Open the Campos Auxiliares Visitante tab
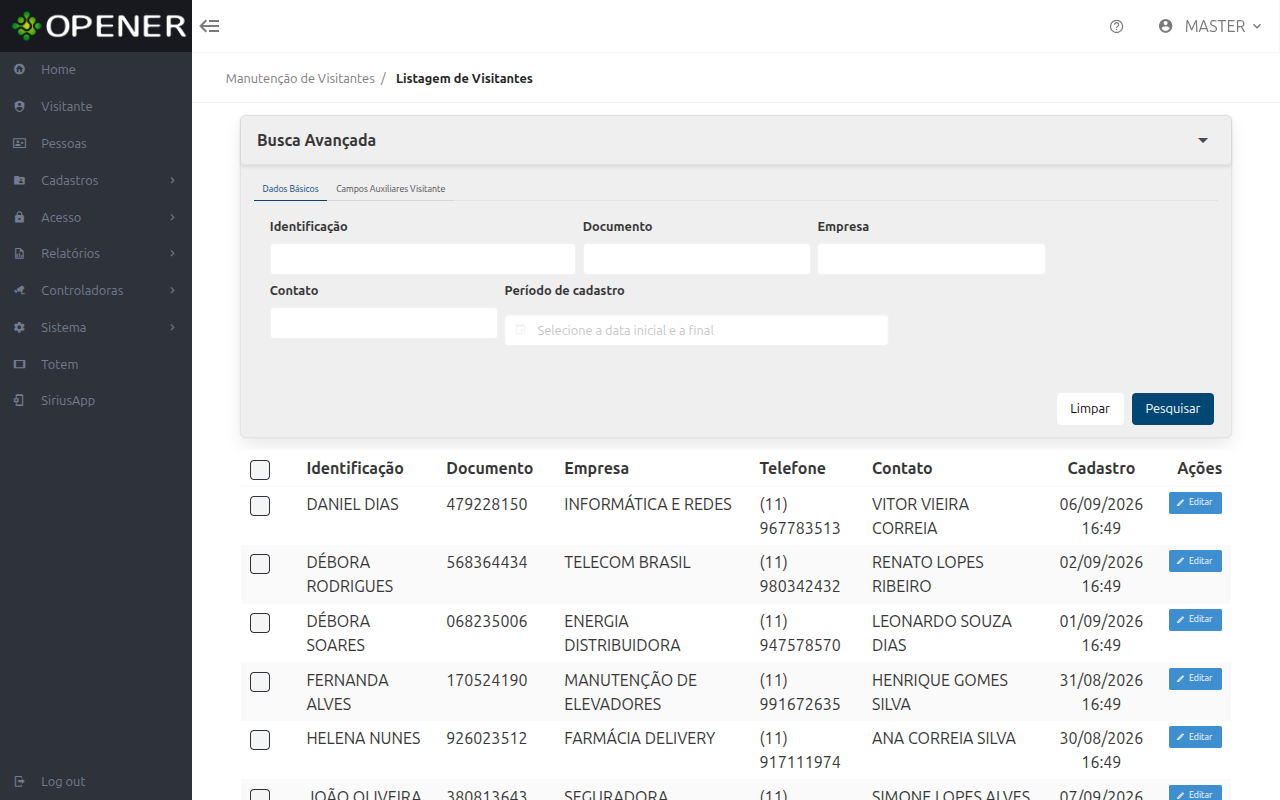Image resolution: width=1280 pixels, height=800 pixels. click(x=390, y=189)
